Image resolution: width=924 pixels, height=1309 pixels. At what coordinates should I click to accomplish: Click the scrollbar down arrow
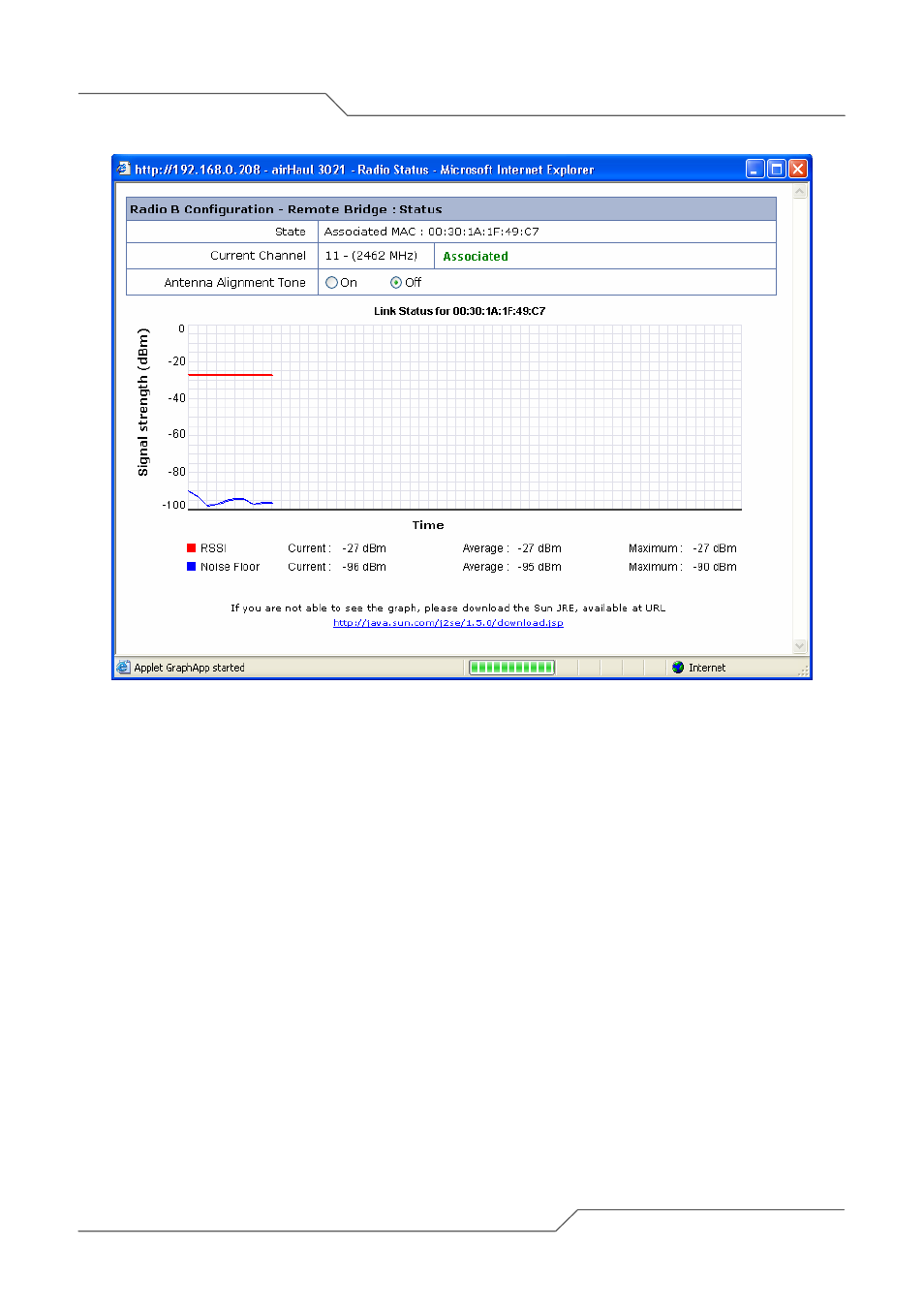pyautogui.click(x=800, y=645)
